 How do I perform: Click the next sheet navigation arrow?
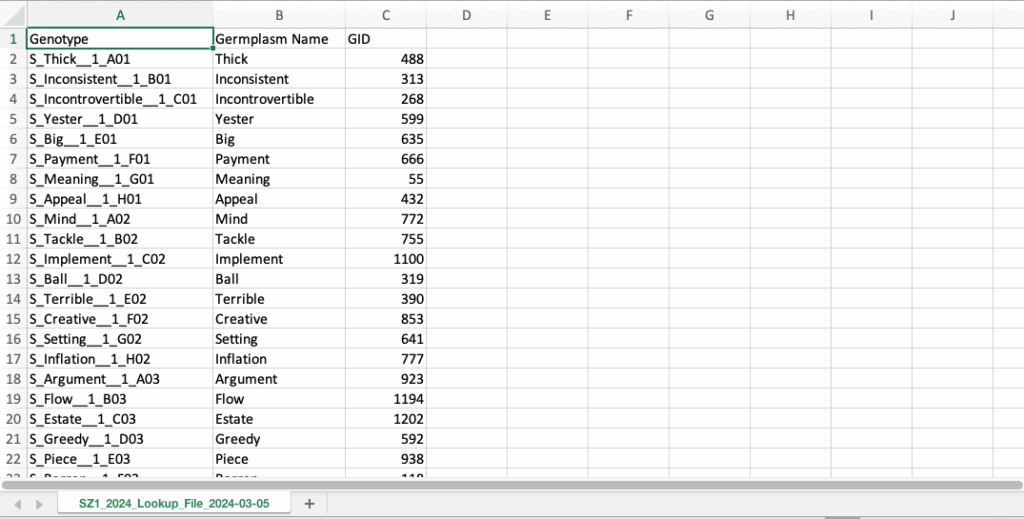pos(39,503)
